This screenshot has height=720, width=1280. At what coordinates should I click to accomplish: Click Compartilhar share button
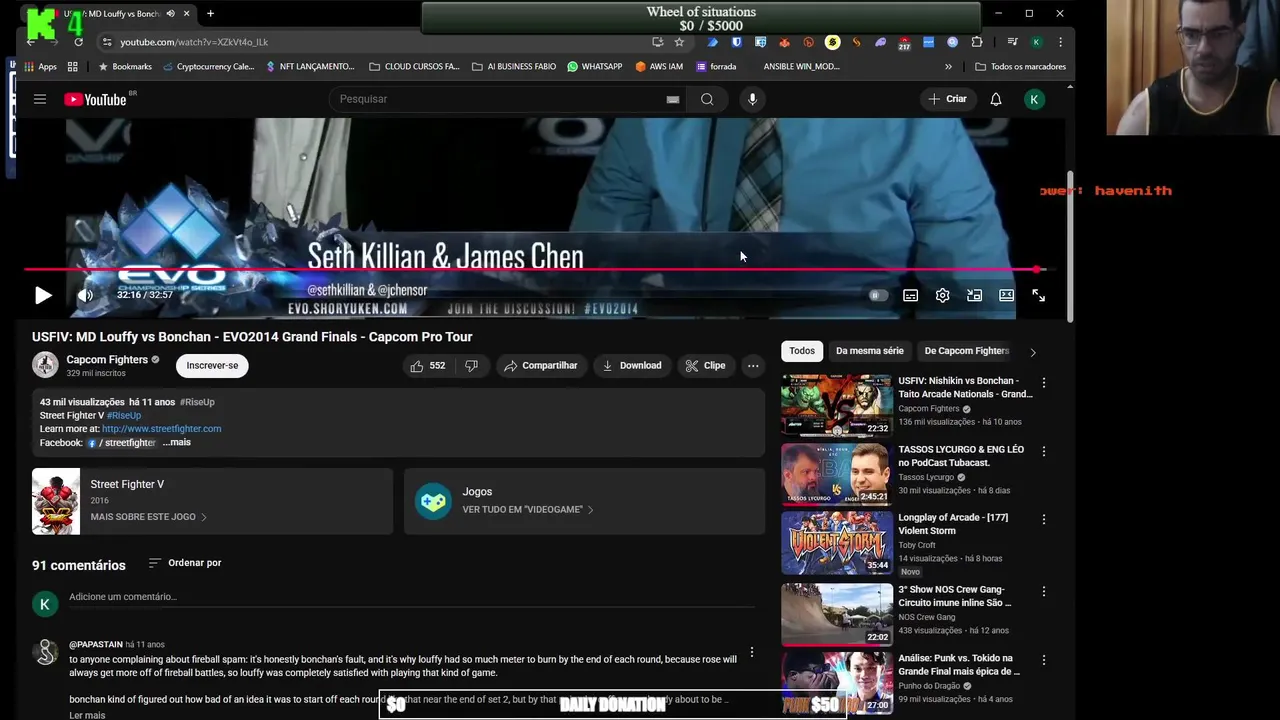[541, 366]
